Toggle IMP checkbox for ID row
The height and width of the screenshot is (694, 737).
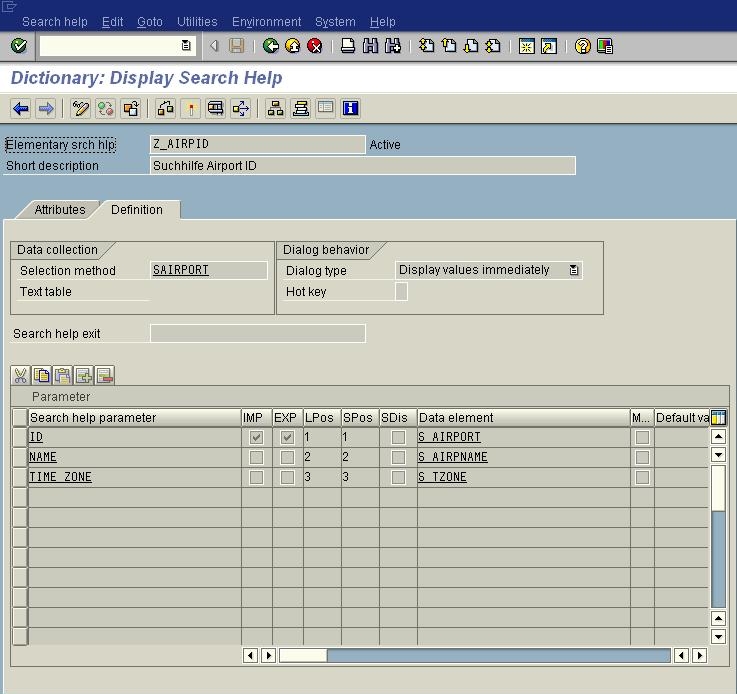point(256,437)
